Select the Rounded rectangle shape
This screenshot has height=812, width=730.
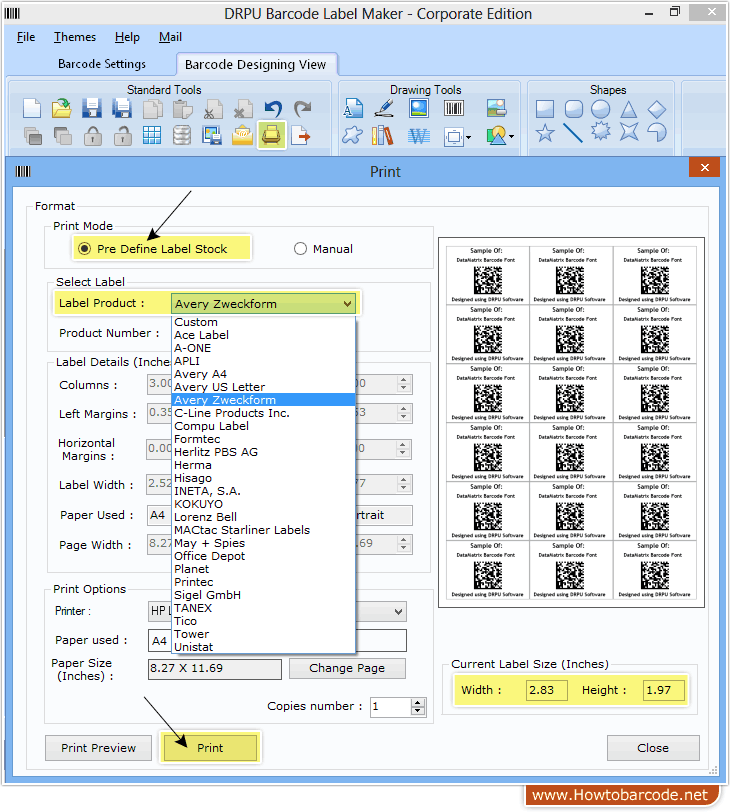[x=574, y=109]
